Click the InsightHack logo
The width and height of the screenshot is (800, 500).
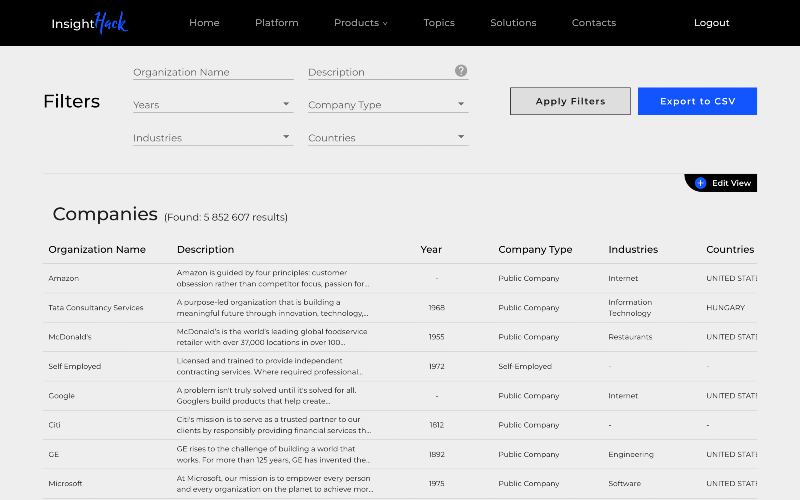coord(90,23)
